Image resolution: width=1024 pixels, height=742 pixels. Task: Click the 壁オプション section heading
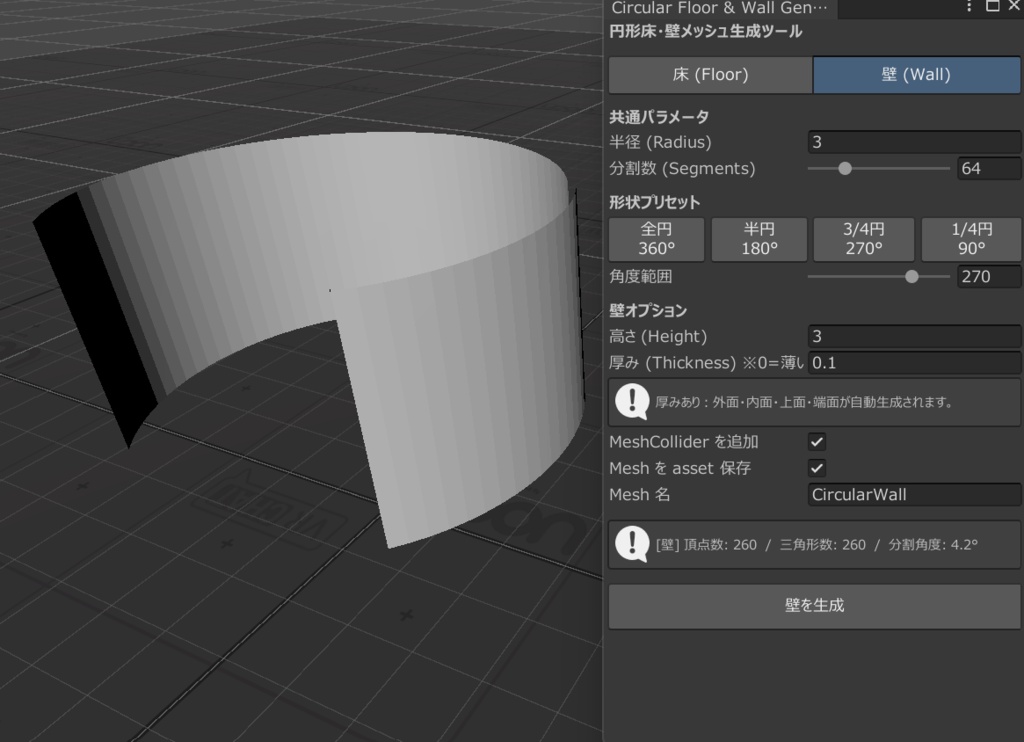tap(648, 310)
